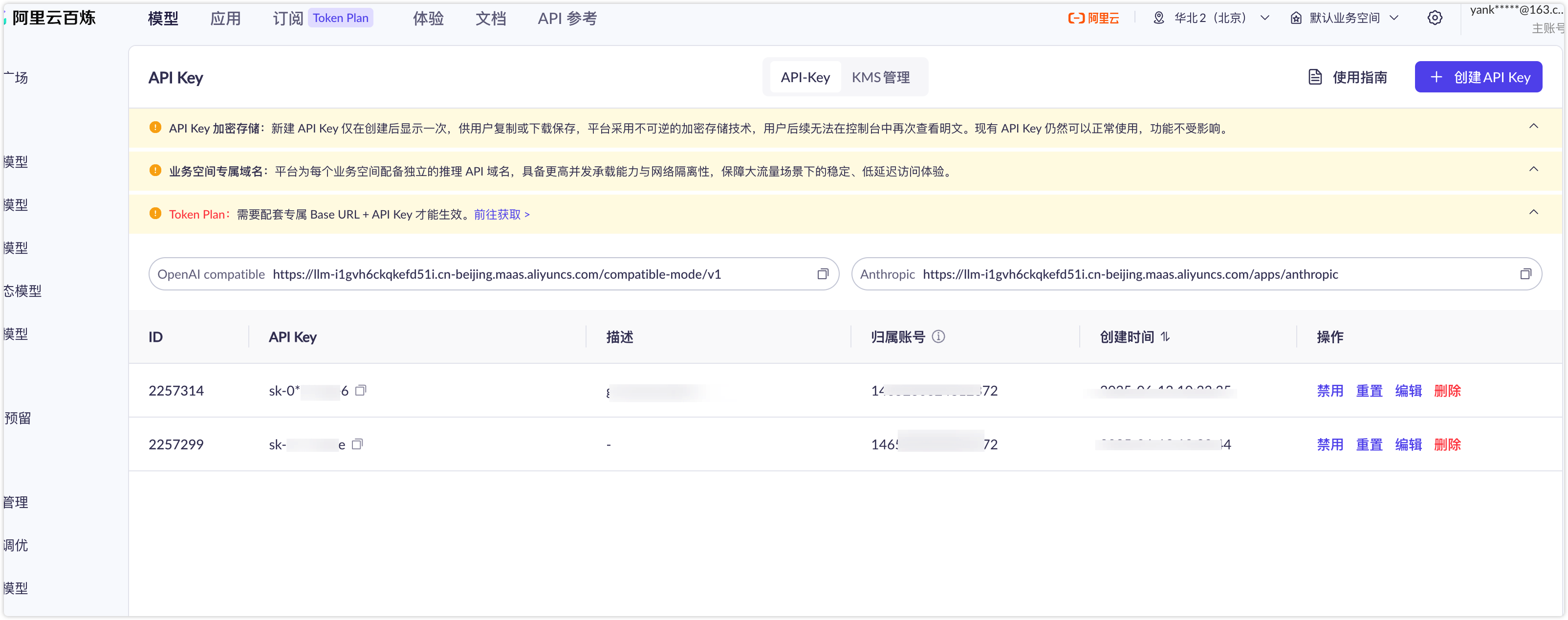
Task: Open the region selector 华北2（北京）
Action: click(x=1211, y=18)
